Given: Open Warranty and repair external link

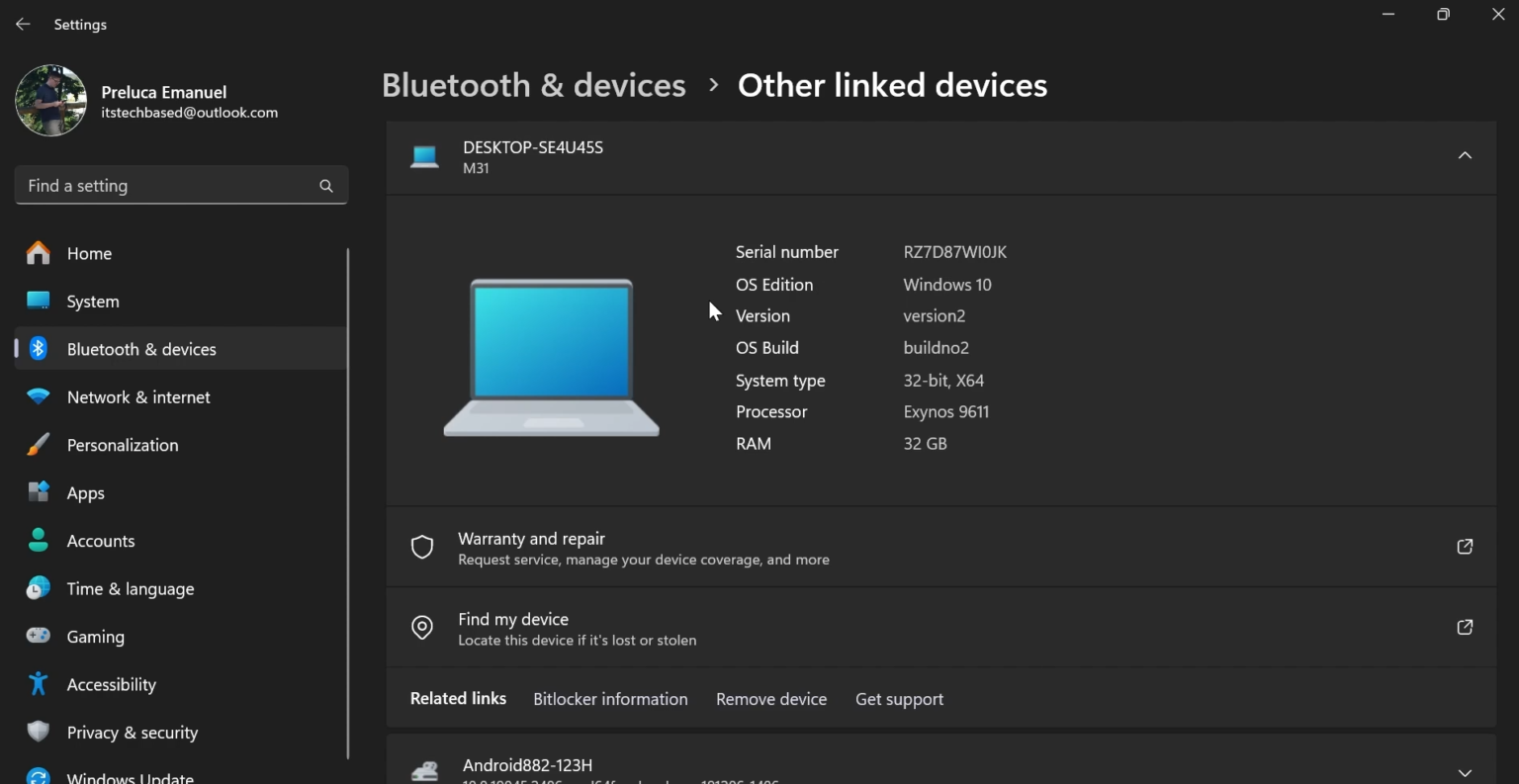Looking at the screenshot, I should click(1465, 547).
